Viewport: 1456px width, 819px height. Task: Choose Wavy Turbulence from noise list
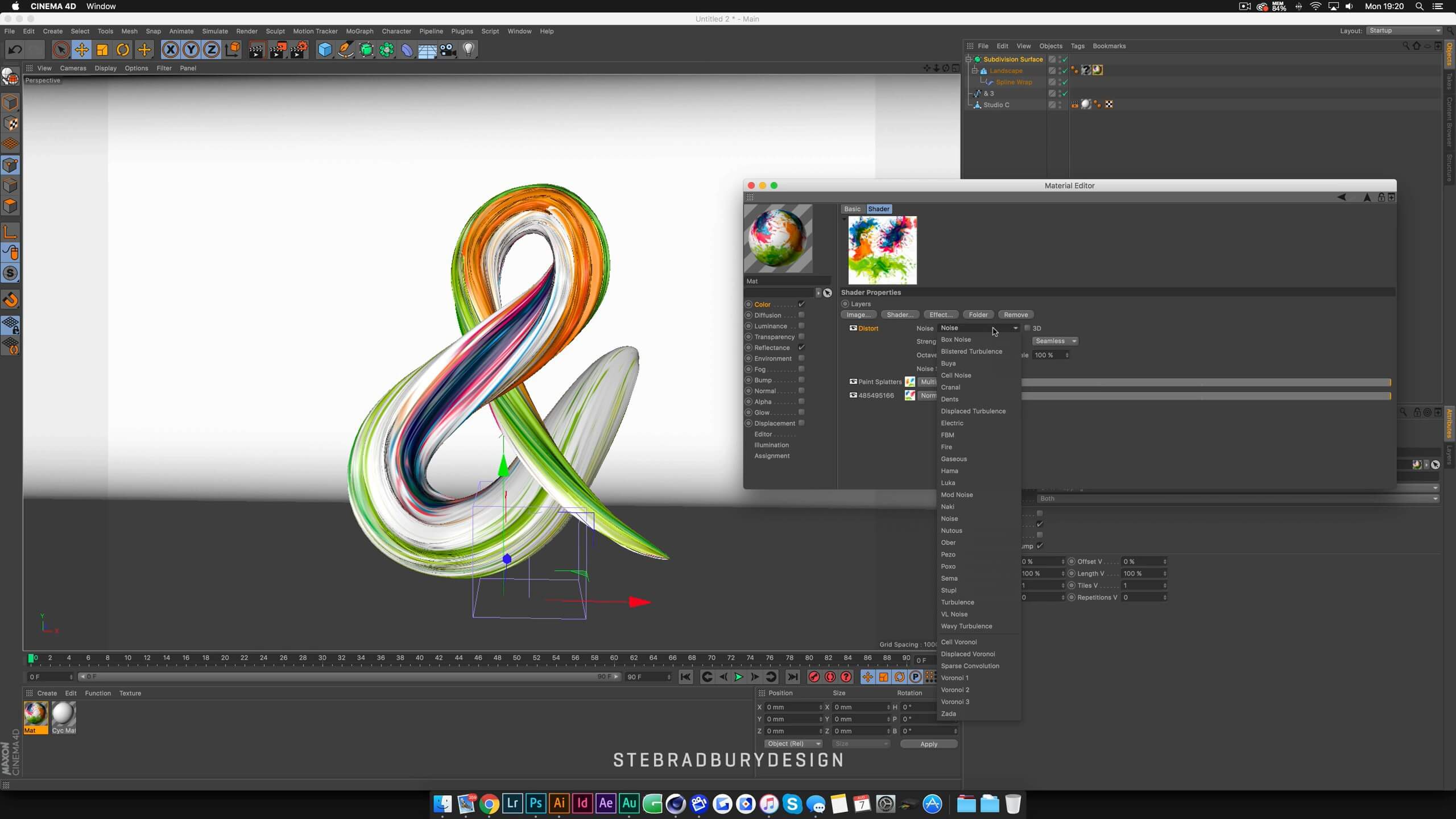pyautogui.click(x=966, y=626)
